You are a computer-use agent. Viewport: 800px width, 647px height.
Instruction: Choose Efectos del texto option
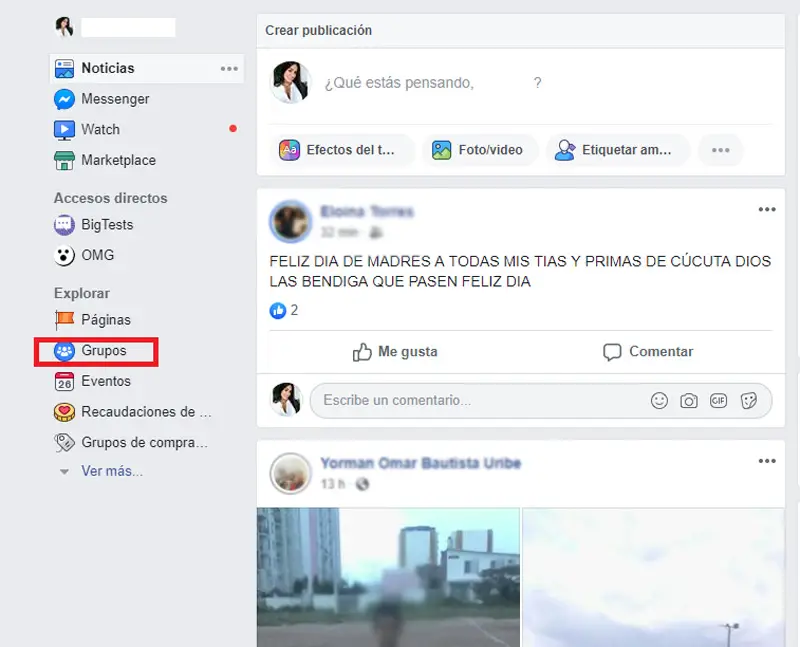[342, 150]
